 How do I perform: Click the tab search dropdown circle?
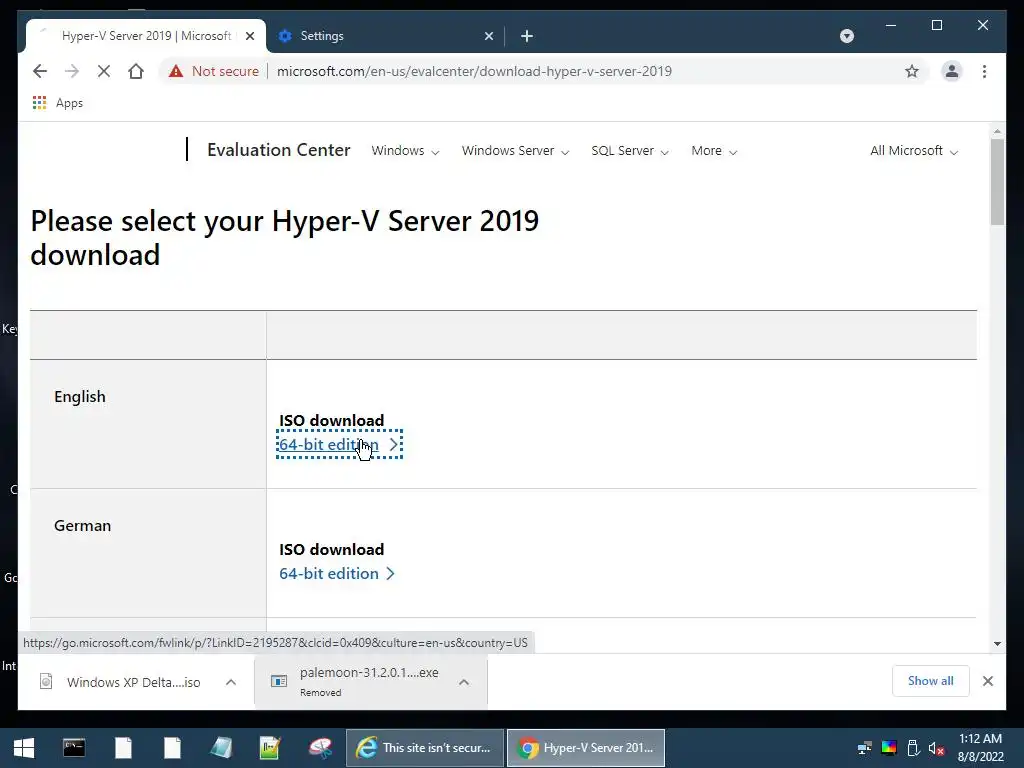[846, 36]
